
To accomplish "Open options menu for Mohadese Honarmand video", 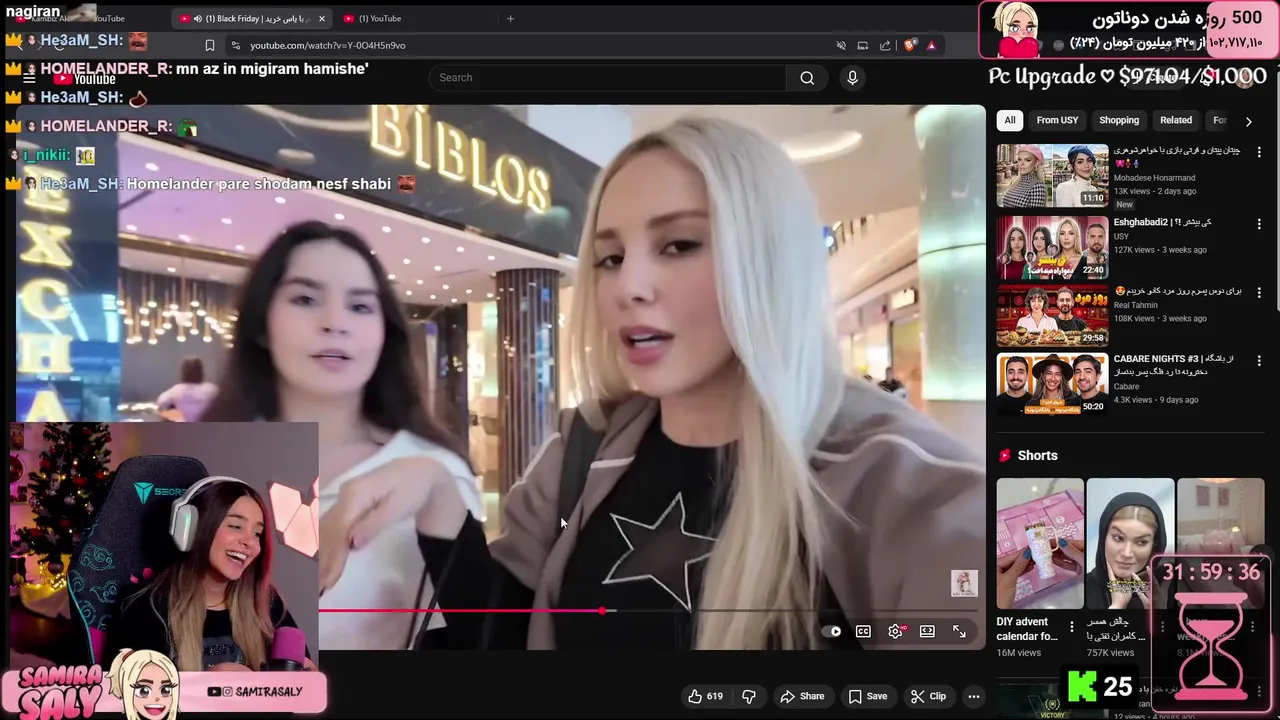I will [1259, 152].
